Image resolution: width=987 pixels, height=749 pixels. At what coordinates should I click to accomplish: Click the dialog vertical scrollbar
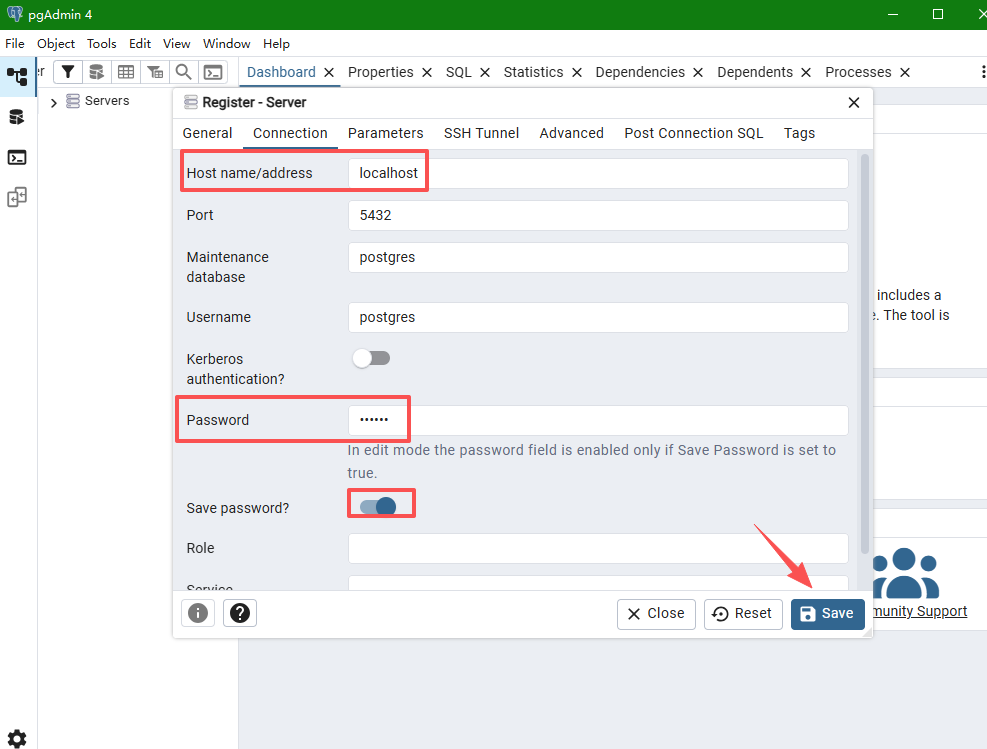pyautogui.click(x=865, y=354)
